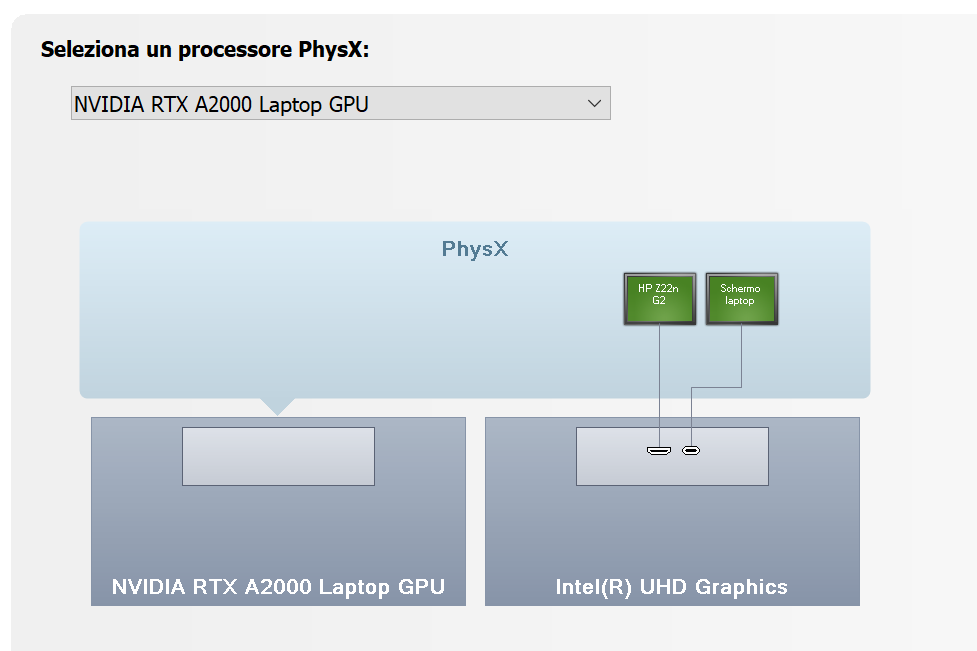Screen dimensions: 977x651
Task: Select NVIDIA RTX A2000 Laptop GPU in the dropdown
Action: pyautogui.click(x=300, y=103)
